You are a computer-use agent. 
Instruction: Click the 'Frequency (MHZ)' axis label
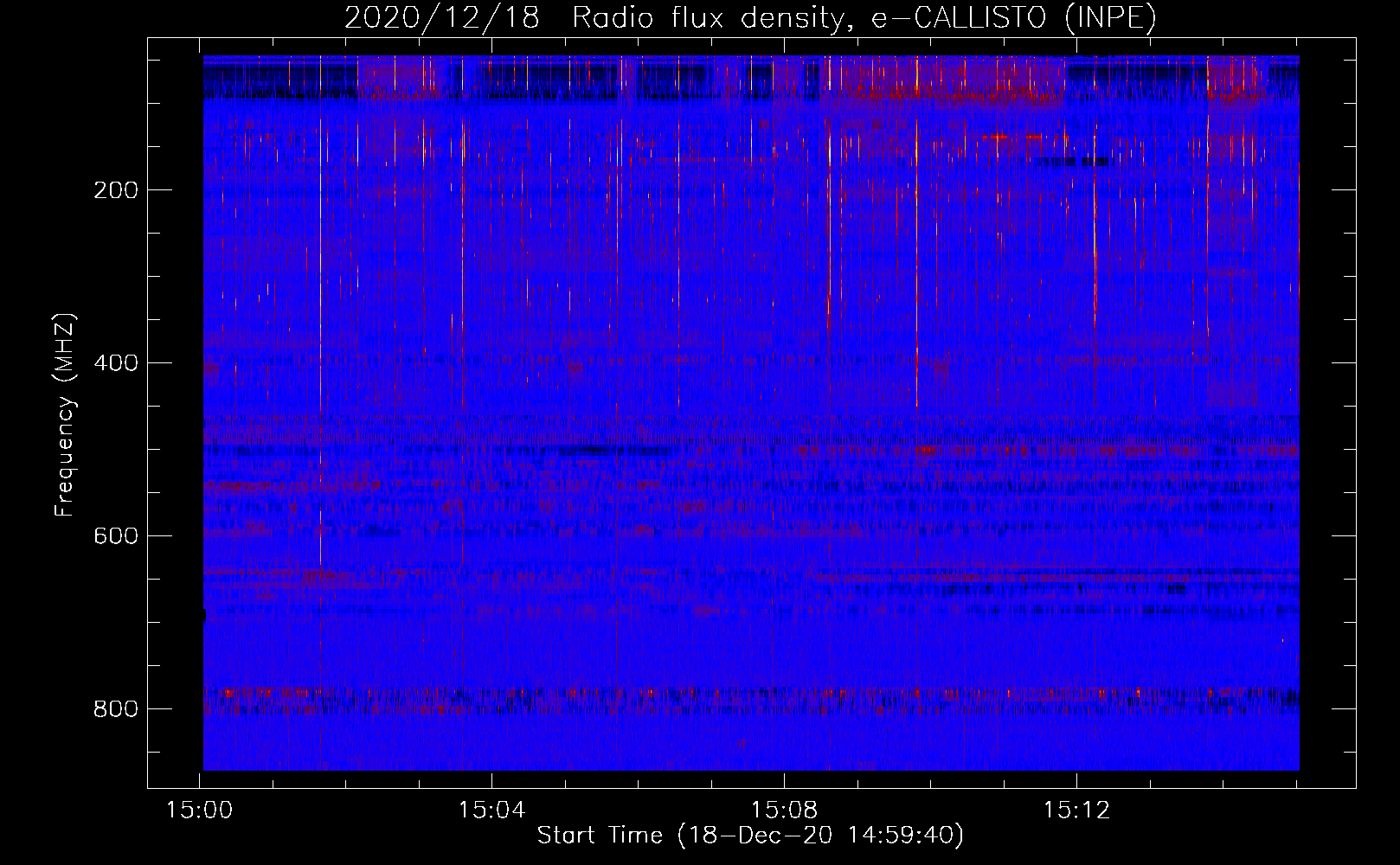[65, 414]
